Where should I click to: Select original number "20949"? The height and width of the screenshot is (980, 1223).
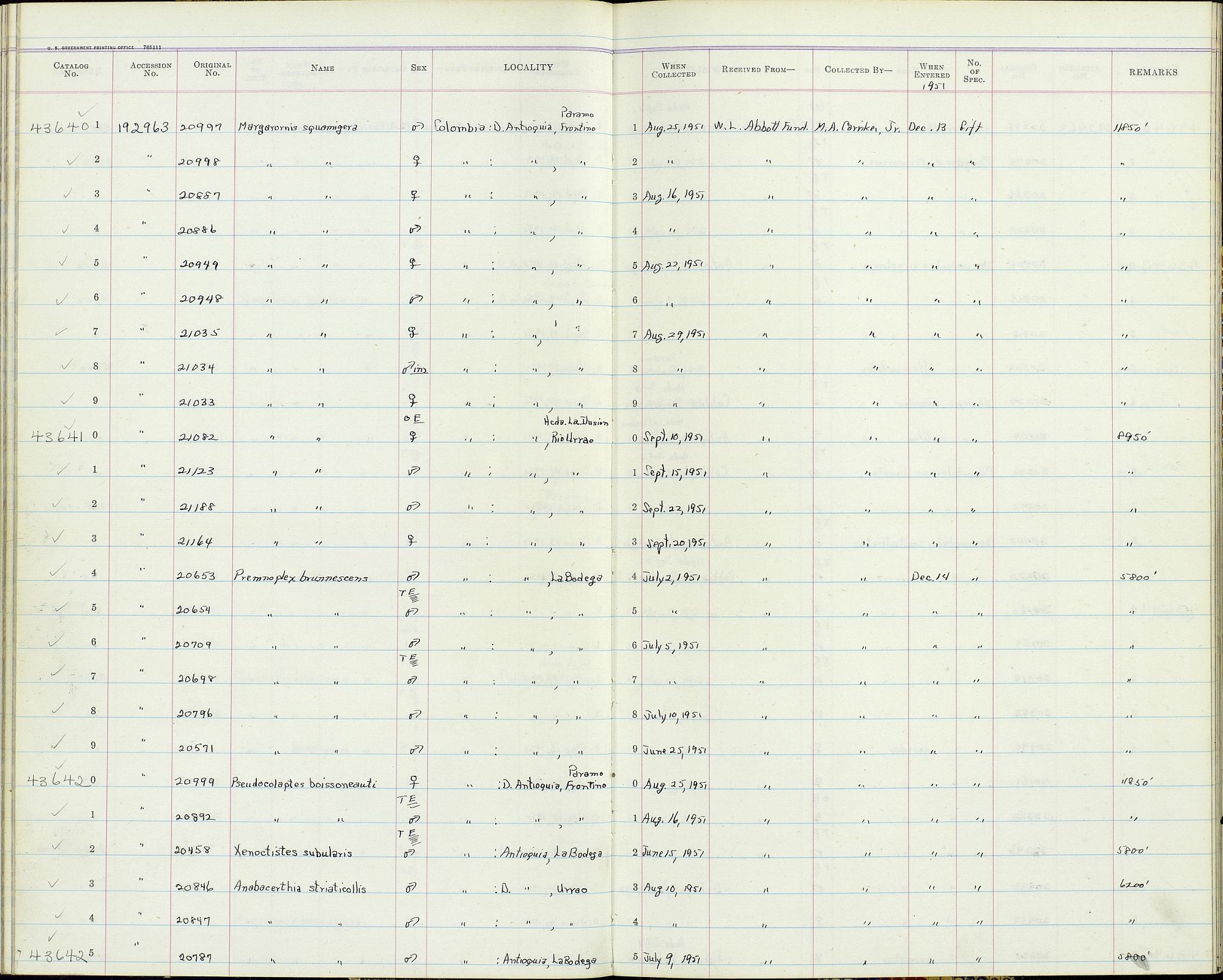[x=199, y=265]
